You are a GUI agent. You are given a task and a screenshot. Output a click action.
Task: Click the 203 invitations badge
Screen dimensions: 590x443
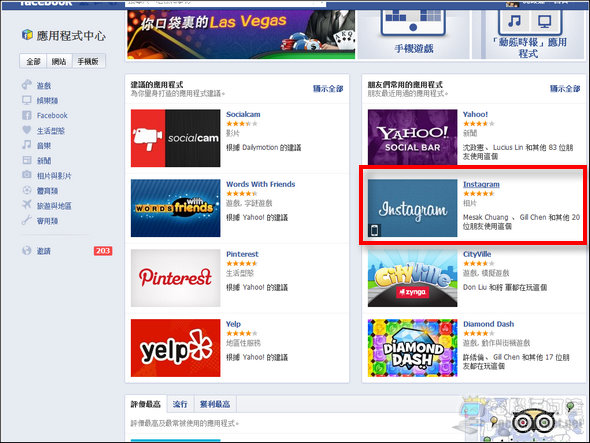[103, 251]
